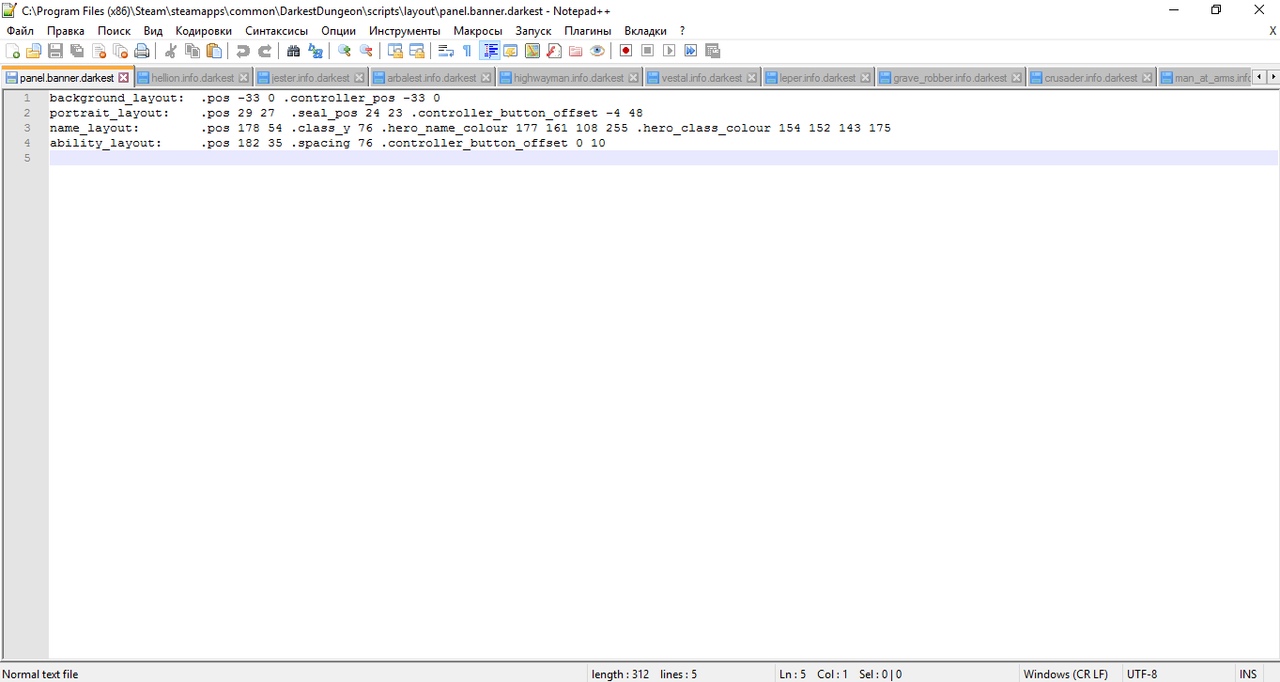Screen dimensions: 1280x682
Task: Switch to the arbalest.info.darkest tab
Action: click(x=432, y=77)
